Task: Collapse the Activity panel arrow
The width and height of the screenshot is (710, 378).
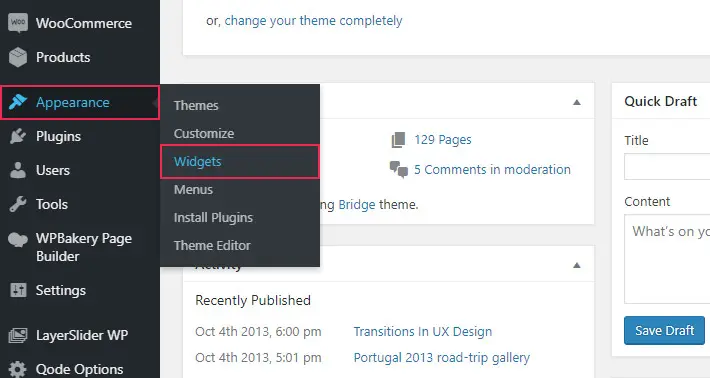Action: pyautogui.click(x=577, y=265)
